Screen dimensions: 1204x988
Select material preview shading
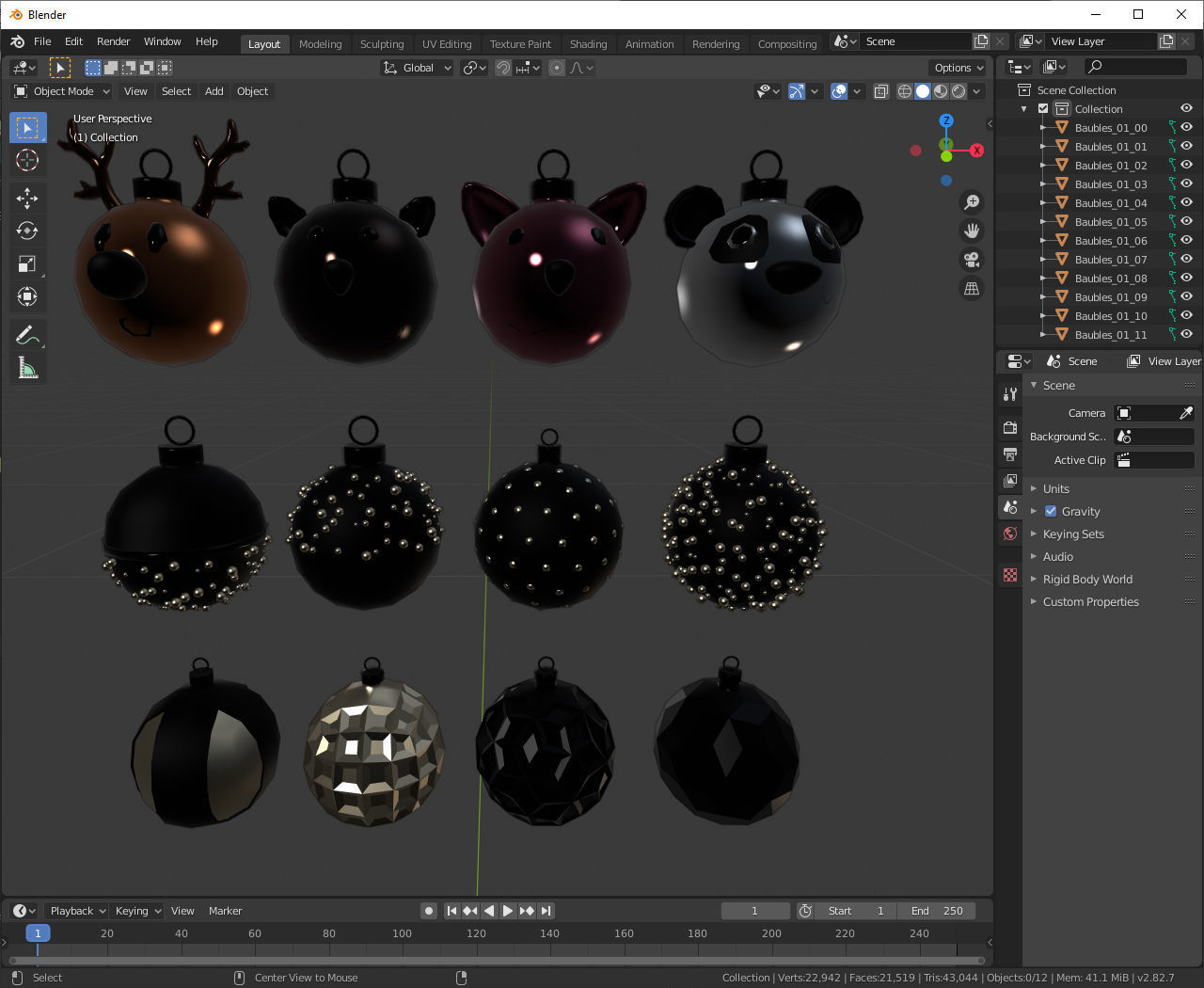point(941,91)
